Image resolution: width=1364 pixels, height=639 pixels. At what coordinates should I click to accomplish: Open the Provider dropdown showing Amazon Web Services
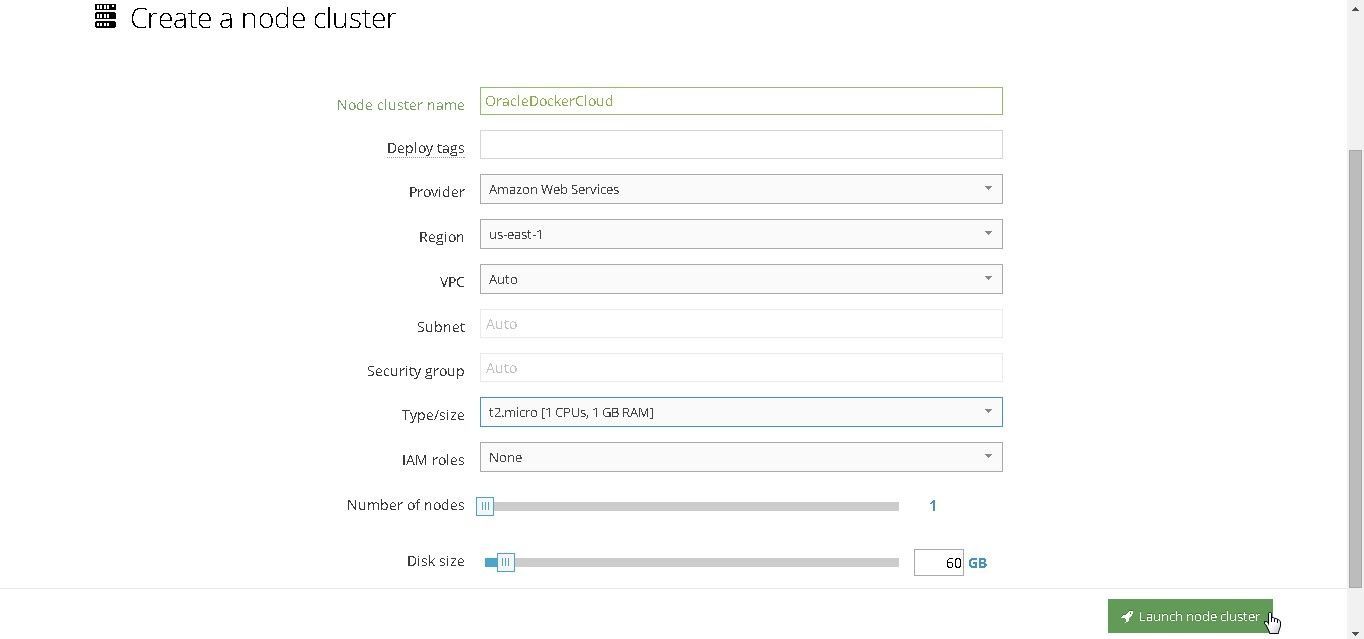point(741,189)
